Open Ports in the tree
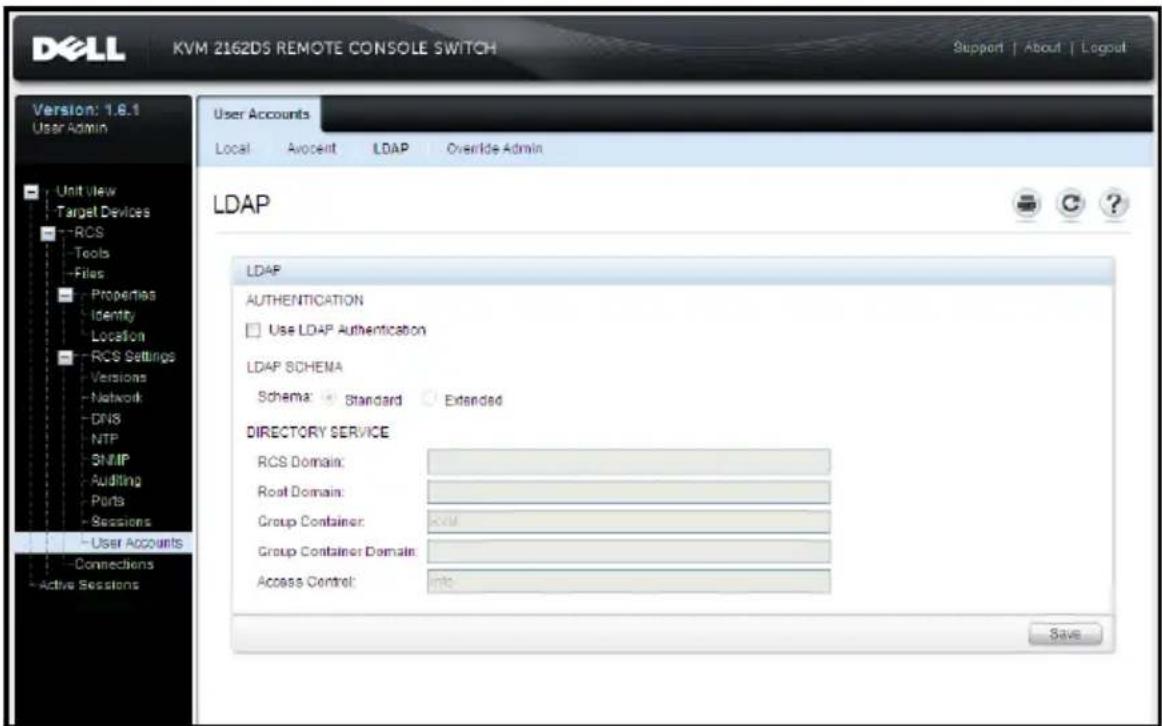This screenshot has width=1162, height=726. (x=107, y=502)
